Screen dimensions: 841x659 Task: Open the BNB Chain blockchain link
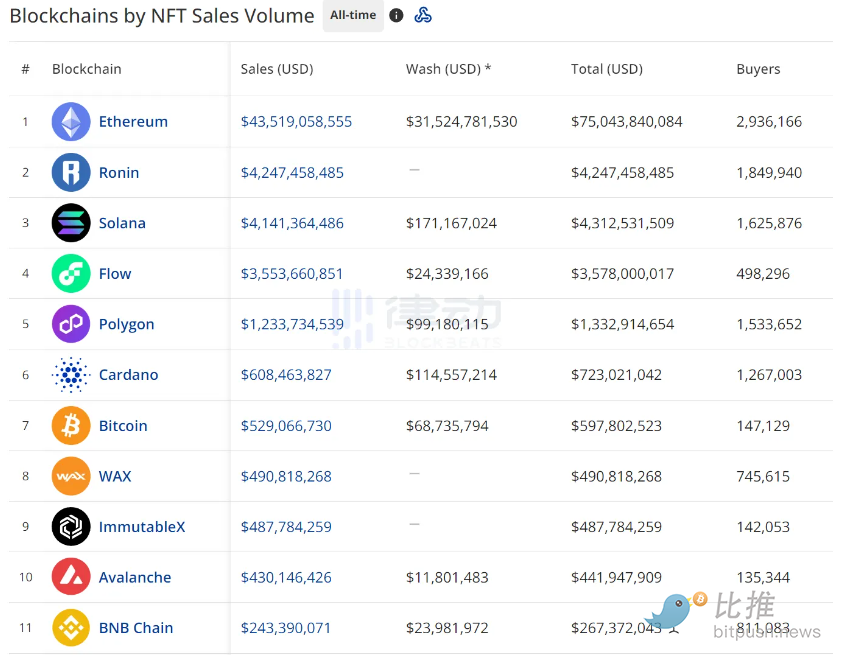(136, 627)
